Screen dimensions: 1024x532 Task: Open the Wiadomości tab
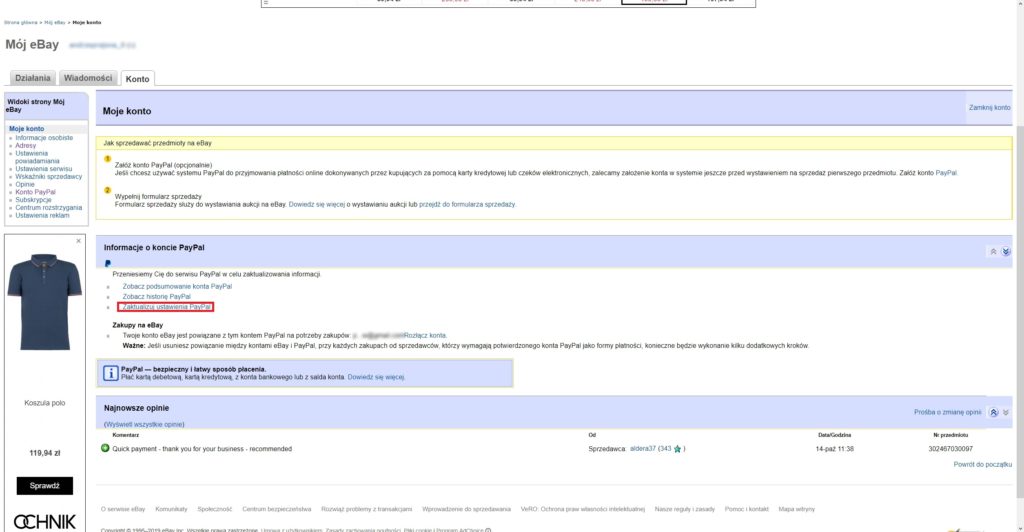point(88,78)
